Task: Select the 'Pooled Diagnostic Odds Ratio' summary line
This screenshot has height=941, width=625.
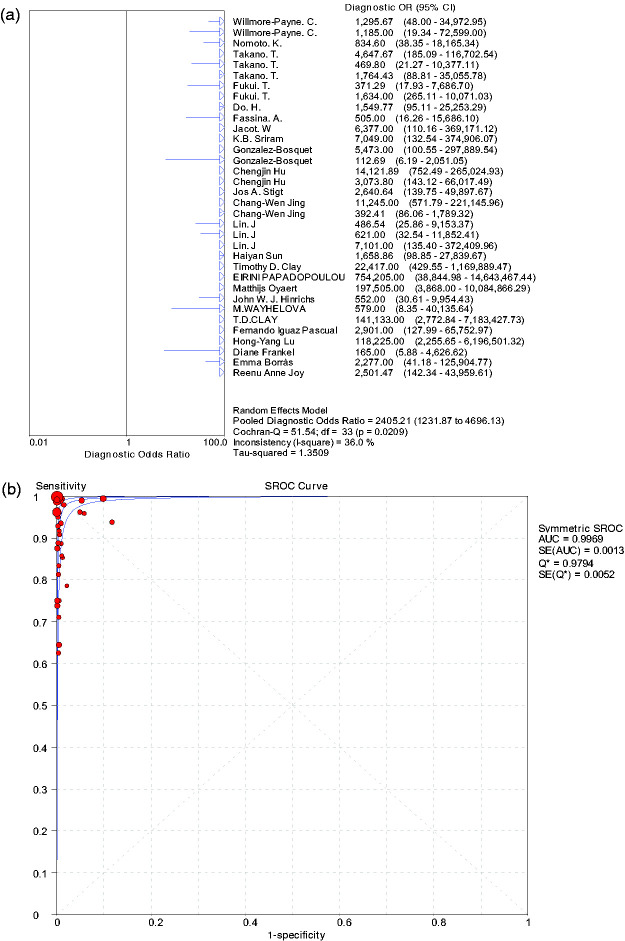Action: tap(369, 421)
